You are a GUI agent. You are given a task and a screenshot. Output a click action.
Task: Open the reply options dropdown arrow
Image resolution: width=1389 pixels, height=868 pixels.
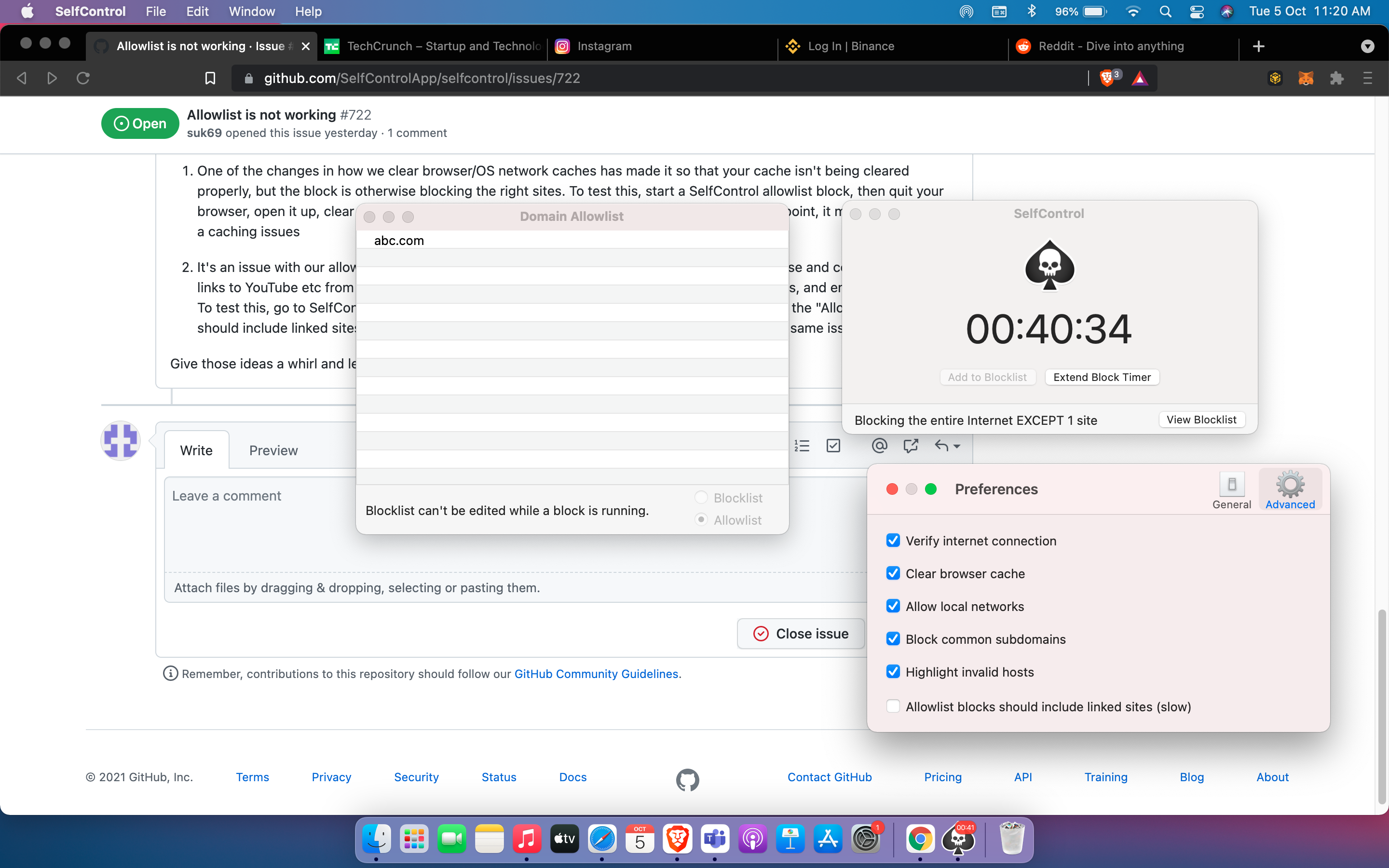[957, 447]
